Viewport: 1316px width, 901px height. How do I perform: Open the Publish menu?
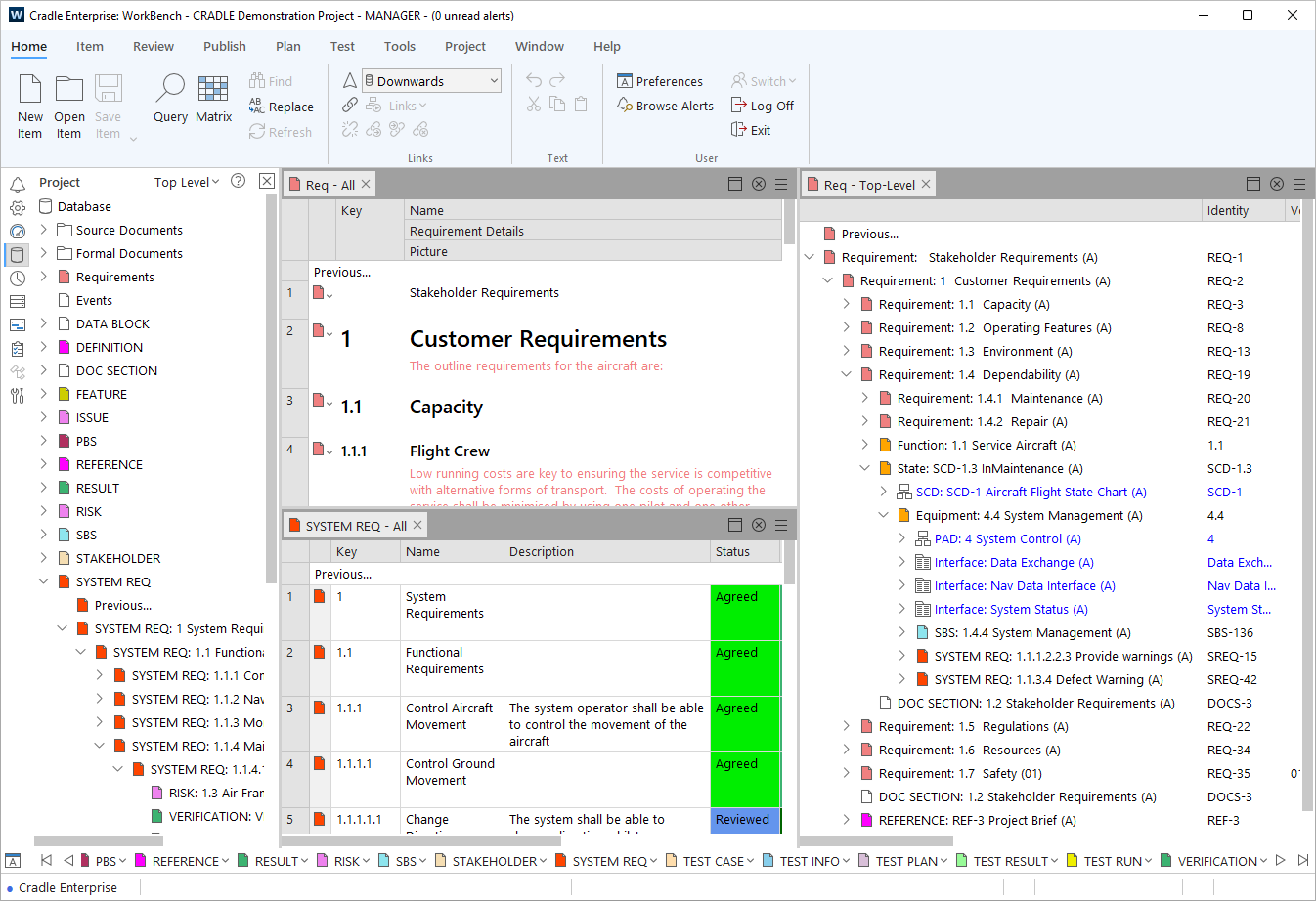tap(225, 46)
